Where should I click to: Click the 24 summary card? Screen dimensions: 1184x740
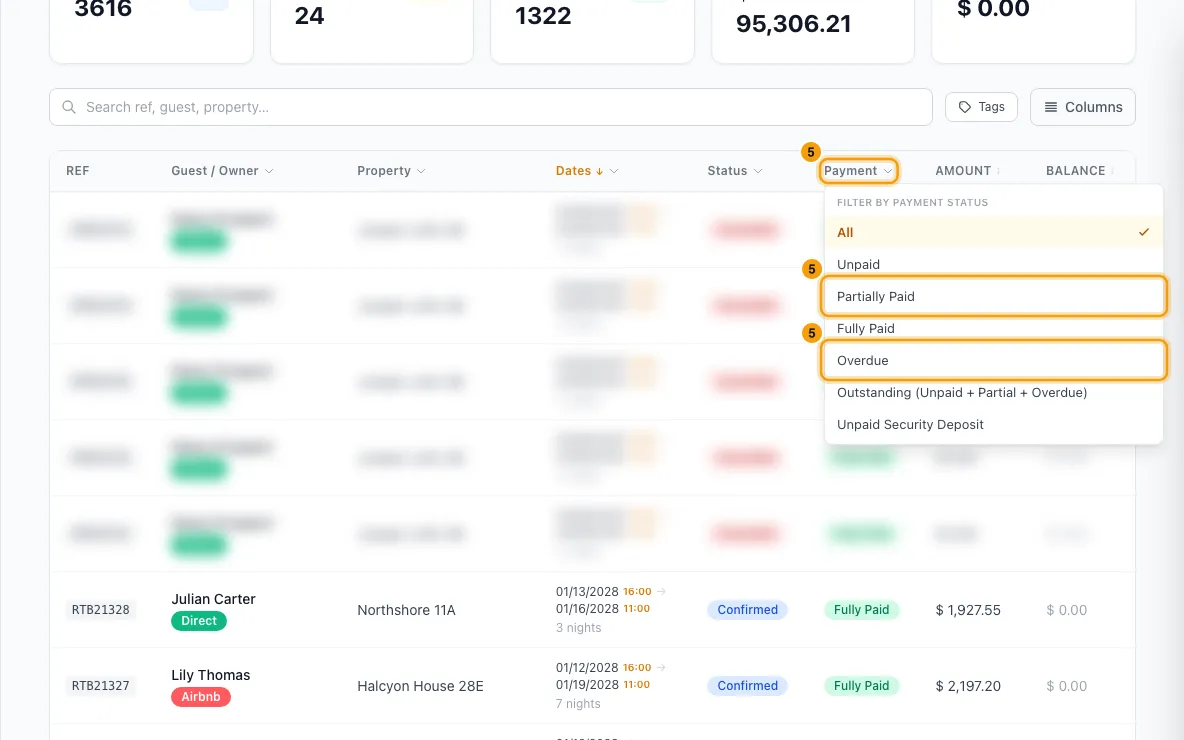coord(372,30)
